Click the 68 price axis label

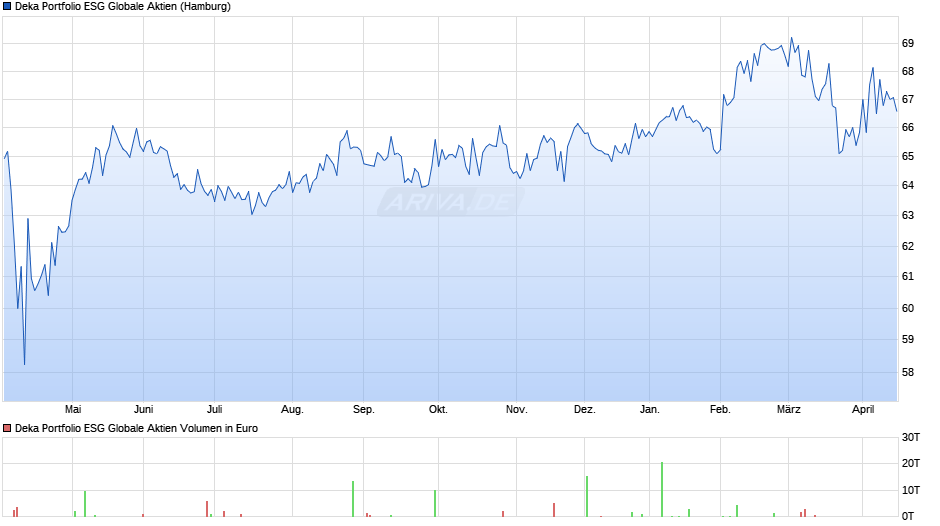coord(908,71)
